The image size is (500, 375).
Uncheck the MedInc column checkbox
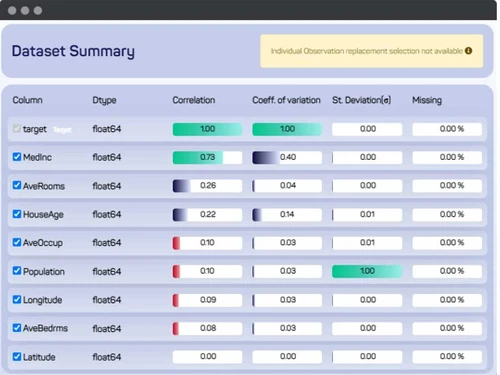(17, 157)
